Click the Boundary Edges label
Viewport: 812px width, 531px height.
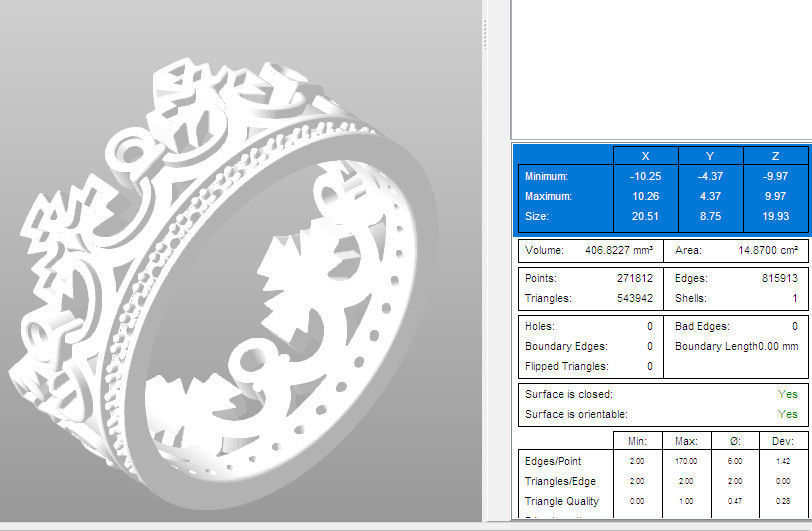point(566,346)
